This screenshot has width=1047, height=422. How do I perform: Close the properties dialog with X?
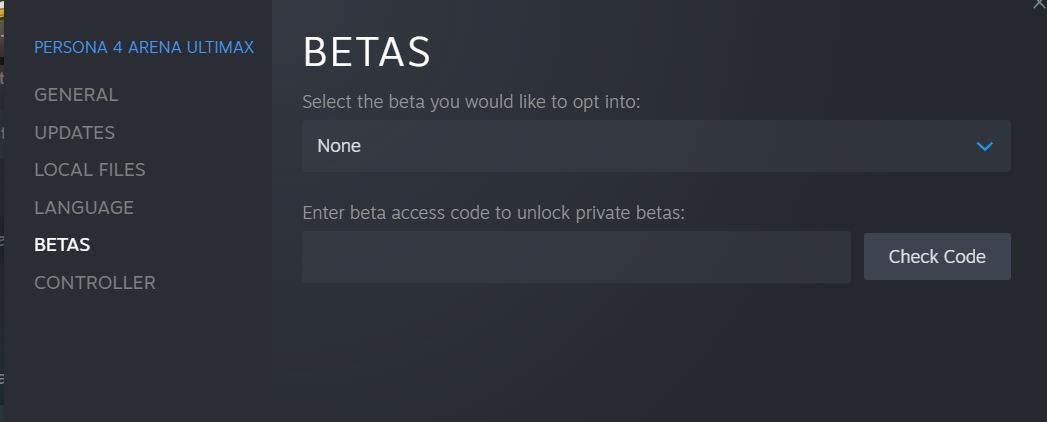(1039, 4)
